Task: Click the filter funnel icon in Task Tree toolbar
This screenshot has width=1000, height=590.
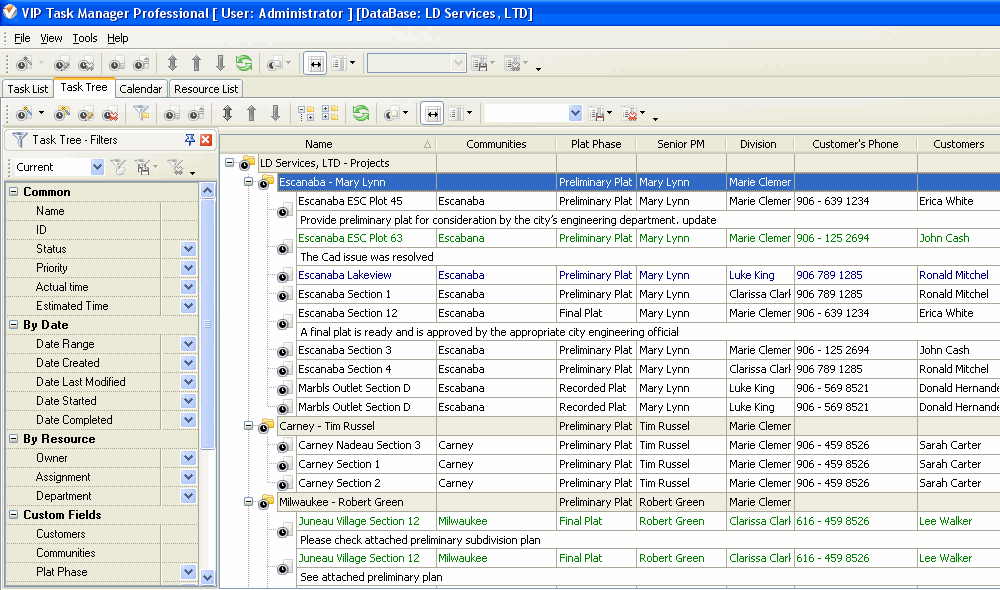Action: tap(141, 114)
